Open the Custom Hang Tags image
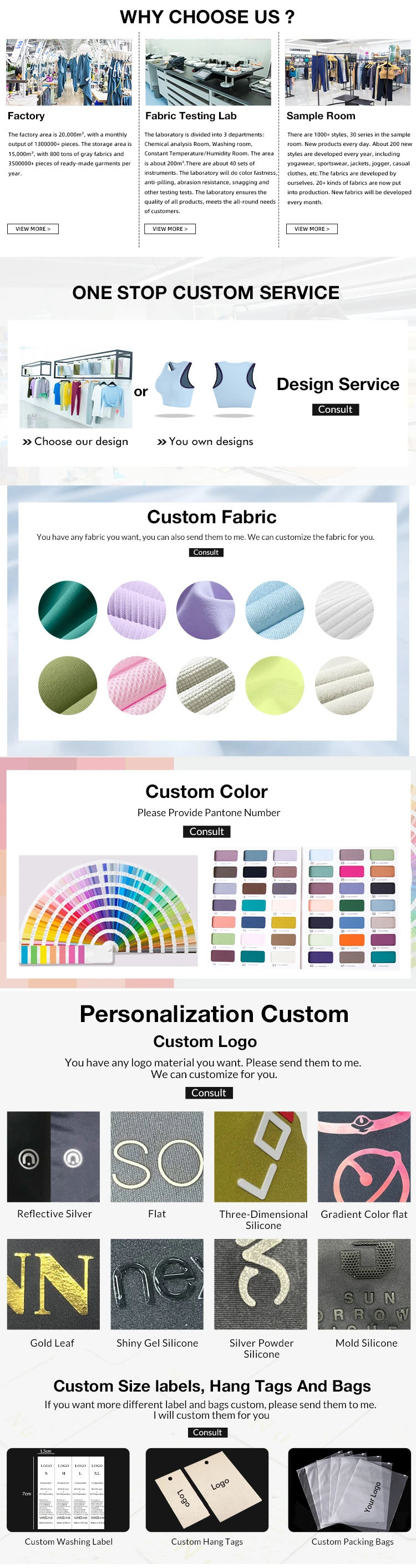416x1568 pixels. [x=207, y=1489]
